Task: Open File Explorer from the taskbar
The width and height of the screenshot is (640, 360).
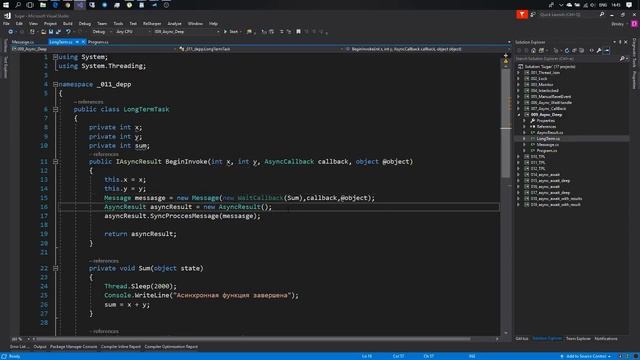Action: 42,5
